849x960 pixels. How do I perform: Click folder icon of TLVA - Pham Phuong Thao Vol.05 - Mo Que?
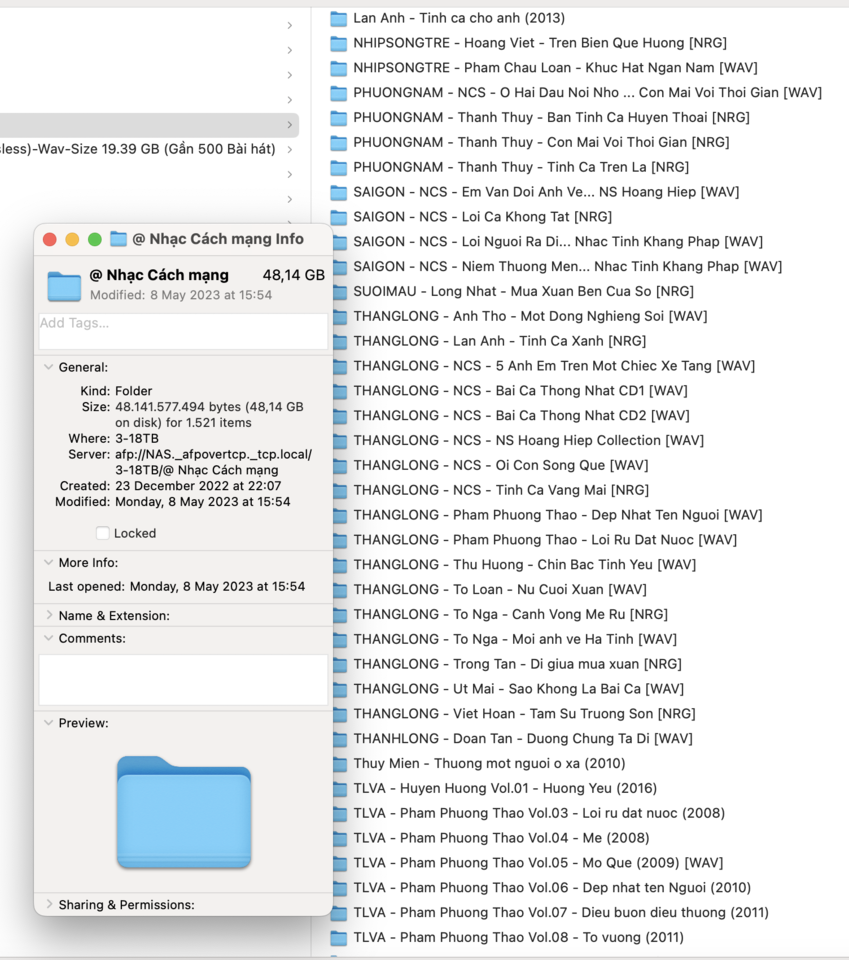(340, 863)
